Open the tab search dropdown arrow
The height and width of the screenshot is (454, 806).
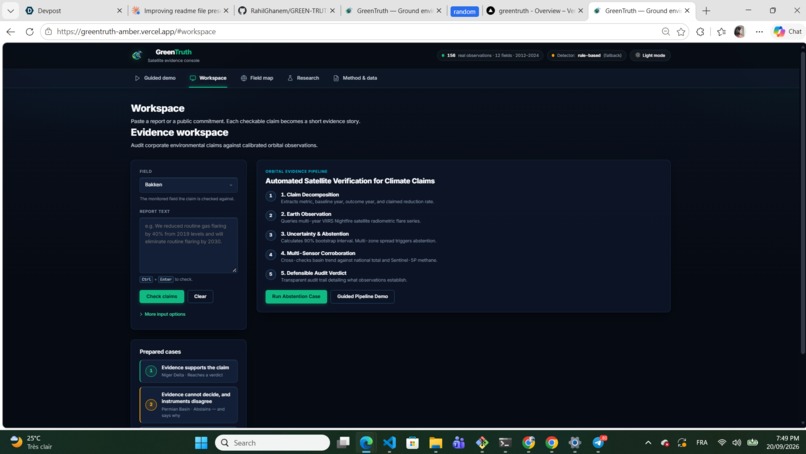[x=10, y=11]
